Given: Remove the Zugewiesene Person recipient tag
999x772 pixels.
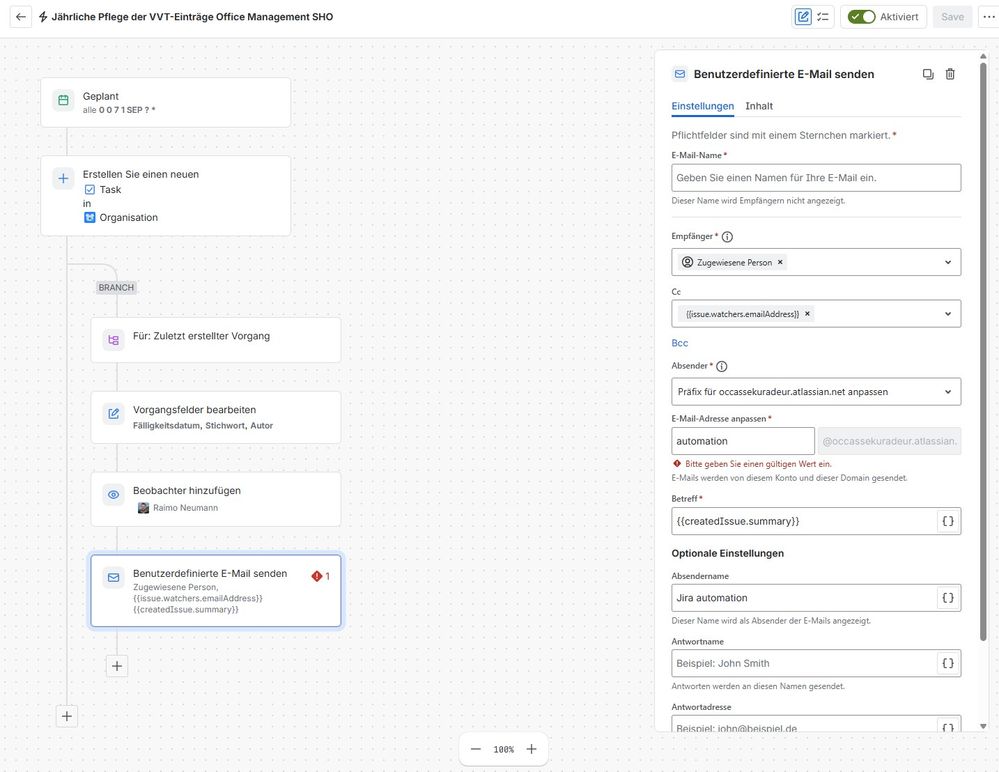Looking at the screenshot, I should click(x=780, y=262).
